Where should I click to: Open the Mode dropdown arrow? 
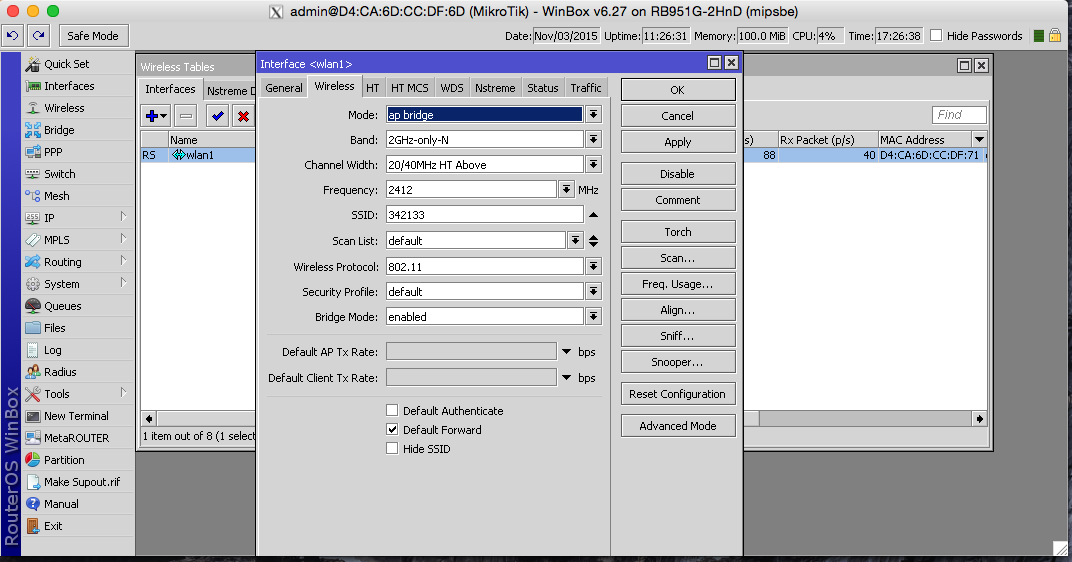pyautogui.click(x=593, y=114)
